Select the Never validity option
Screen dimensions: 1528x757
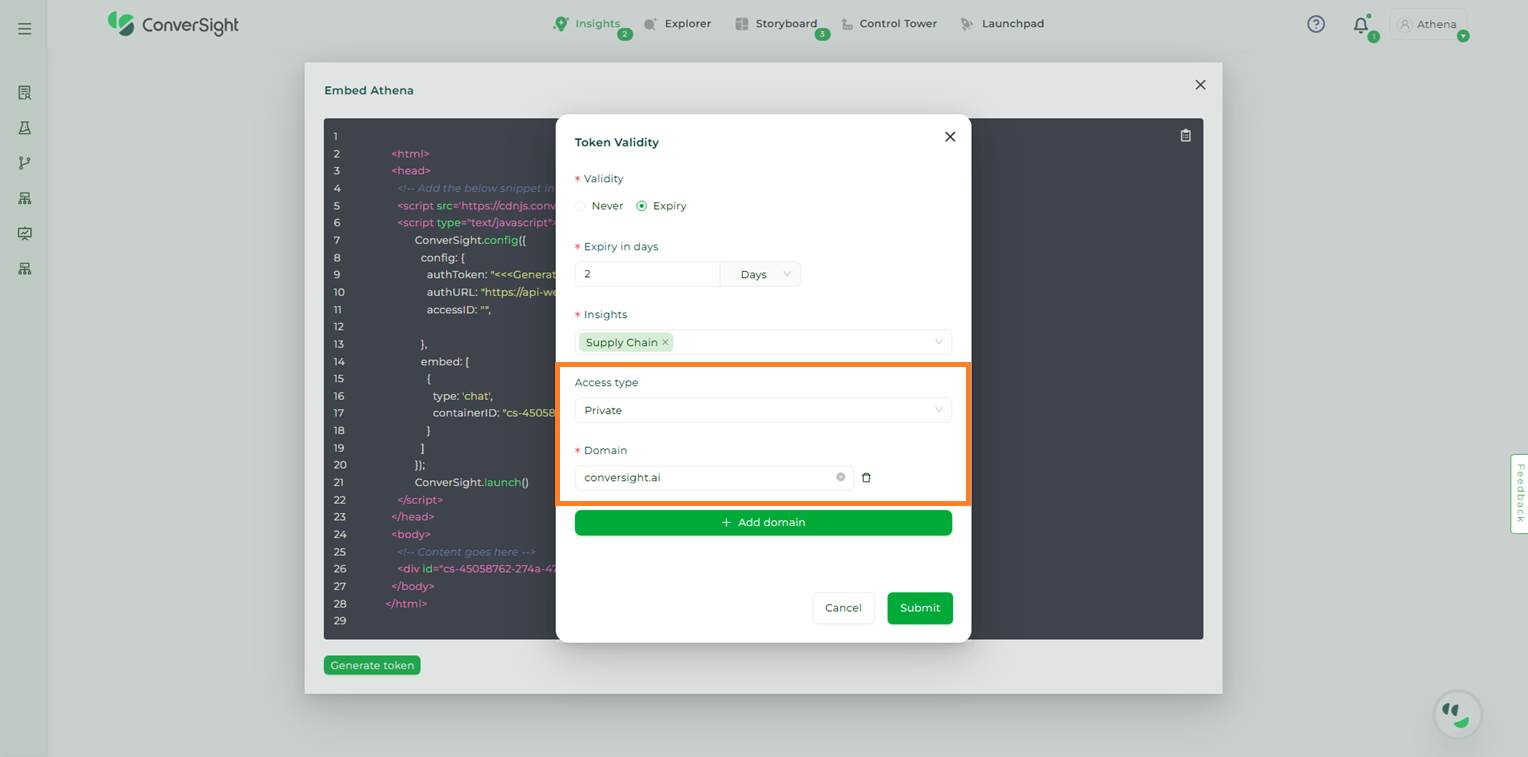(x=581, y=206)
